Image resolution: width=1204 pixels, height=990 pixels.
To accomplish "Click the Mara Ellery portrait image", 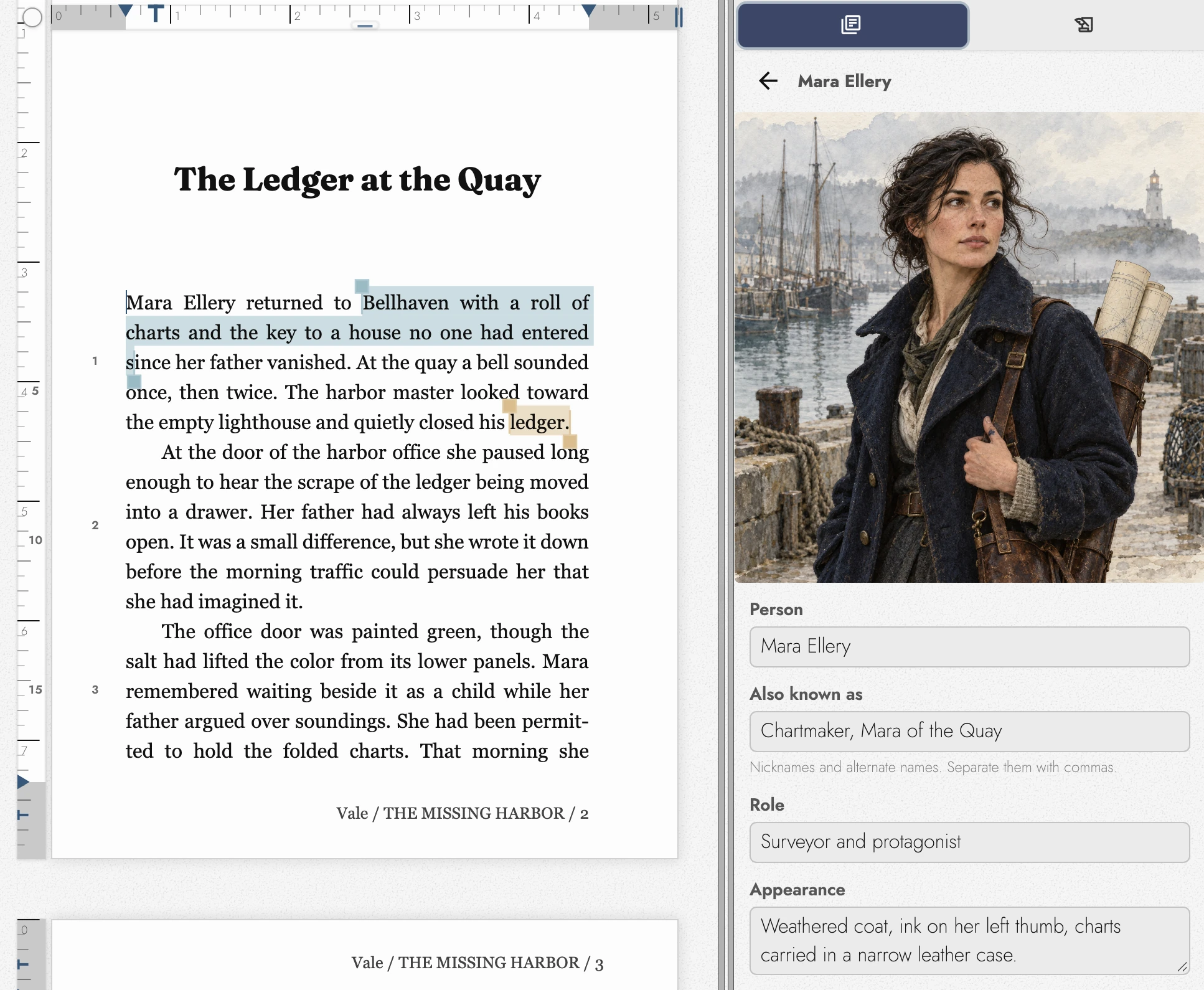I will click(969, 347).
